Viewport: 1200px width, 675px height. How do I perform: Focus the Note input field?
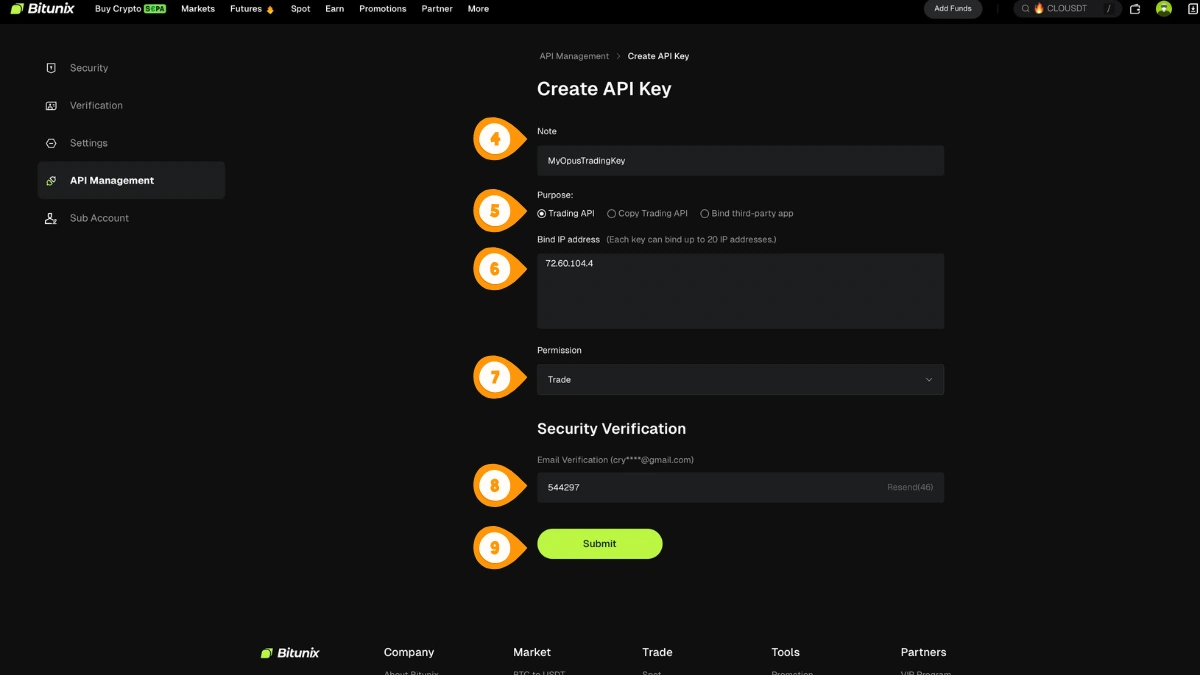[740, 161]
